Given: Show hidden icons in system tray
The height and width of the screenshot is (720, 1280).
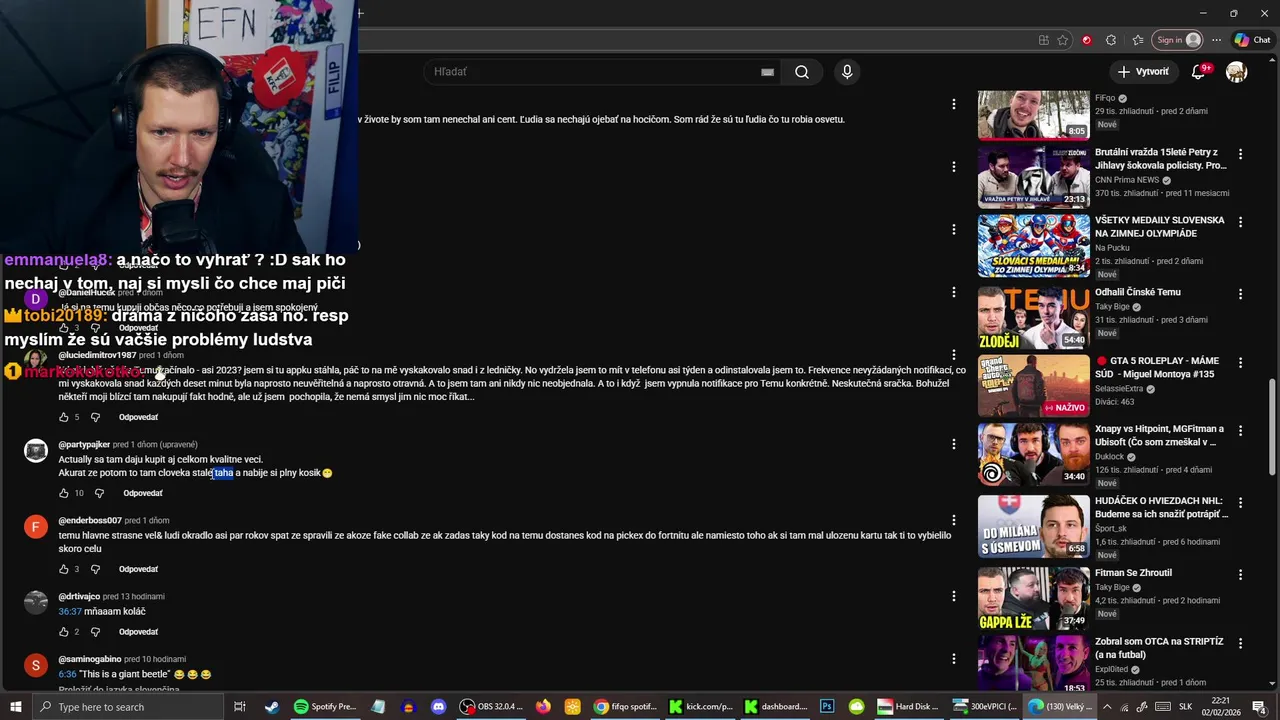Looking at the screenshot, I should click(1106, 706).
